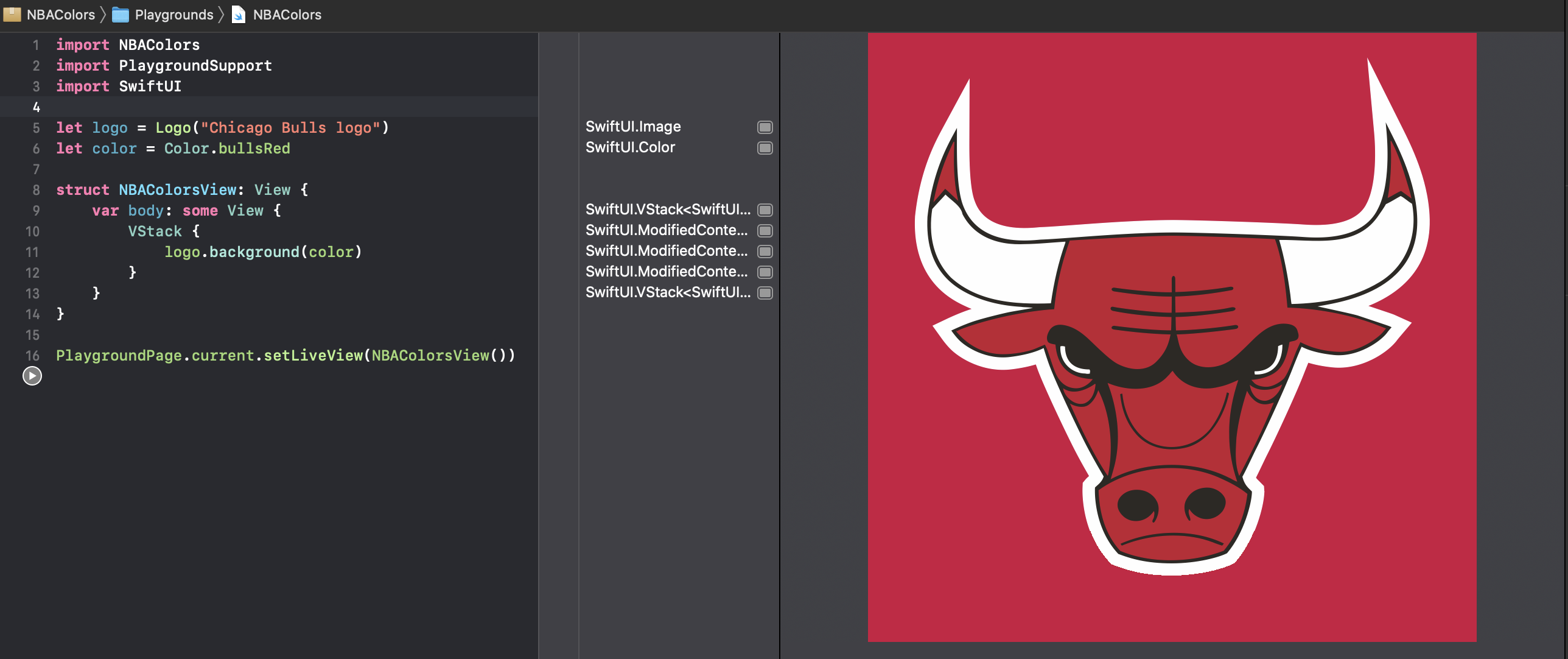Toggle inline result for first VStack entry

pyautogui.click(x=765, y=210)
